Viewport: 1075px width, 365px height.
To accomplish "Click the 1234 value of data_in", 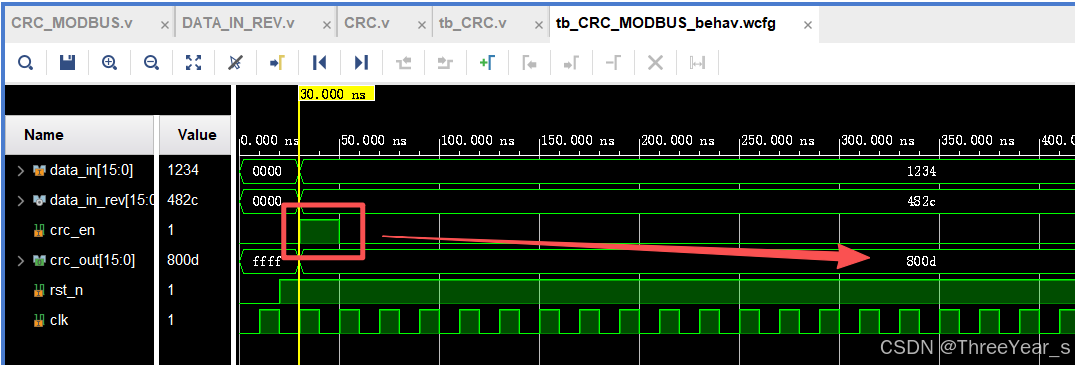I will tap(183, 170).
